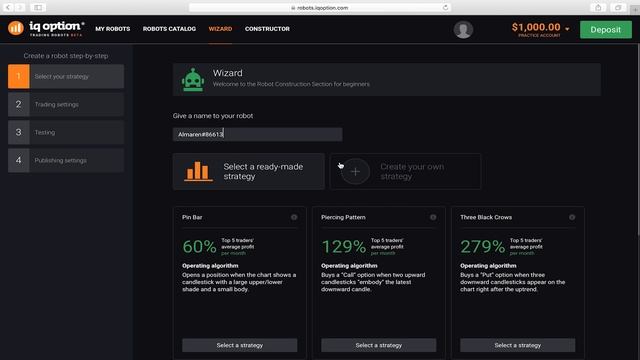This screenshot has height=360, width=640.
Task: Switch to the Wizard tab
Action: coord(220,29)
